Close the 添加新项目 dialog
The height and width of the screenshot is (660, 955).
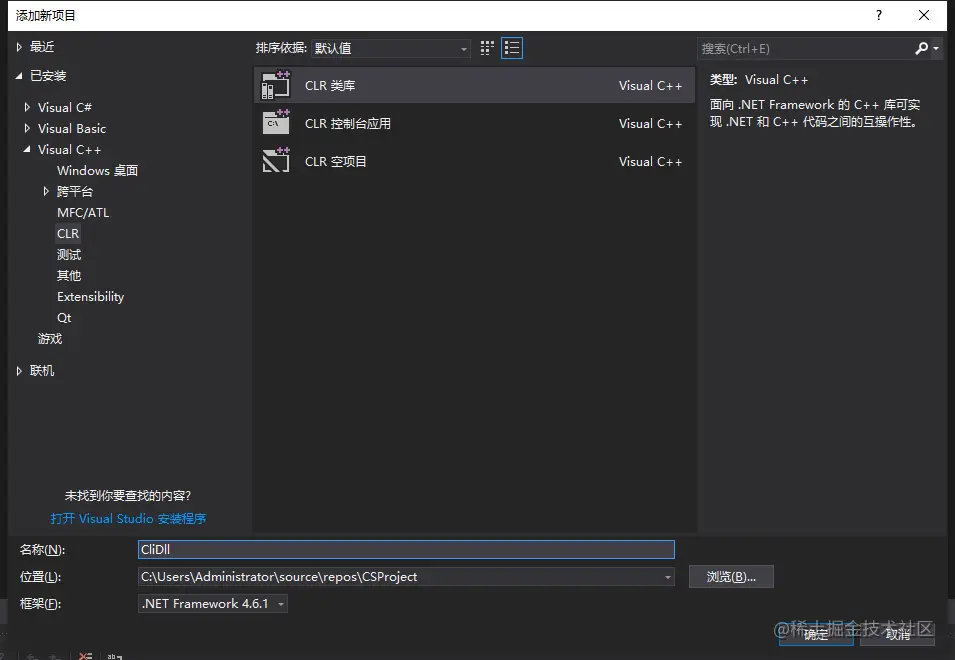click(923, 15)
